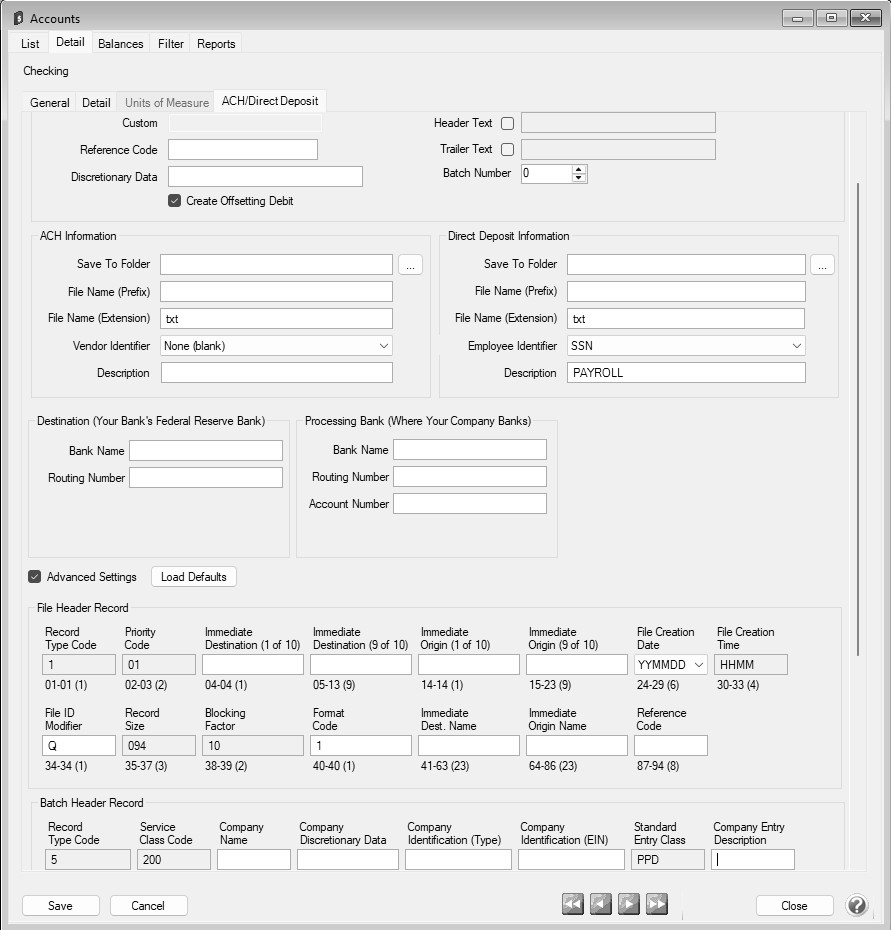Image resolution: width=891 pixels, height=930 pixels.
Task: Click the Close button
Action: click(794, 906)
